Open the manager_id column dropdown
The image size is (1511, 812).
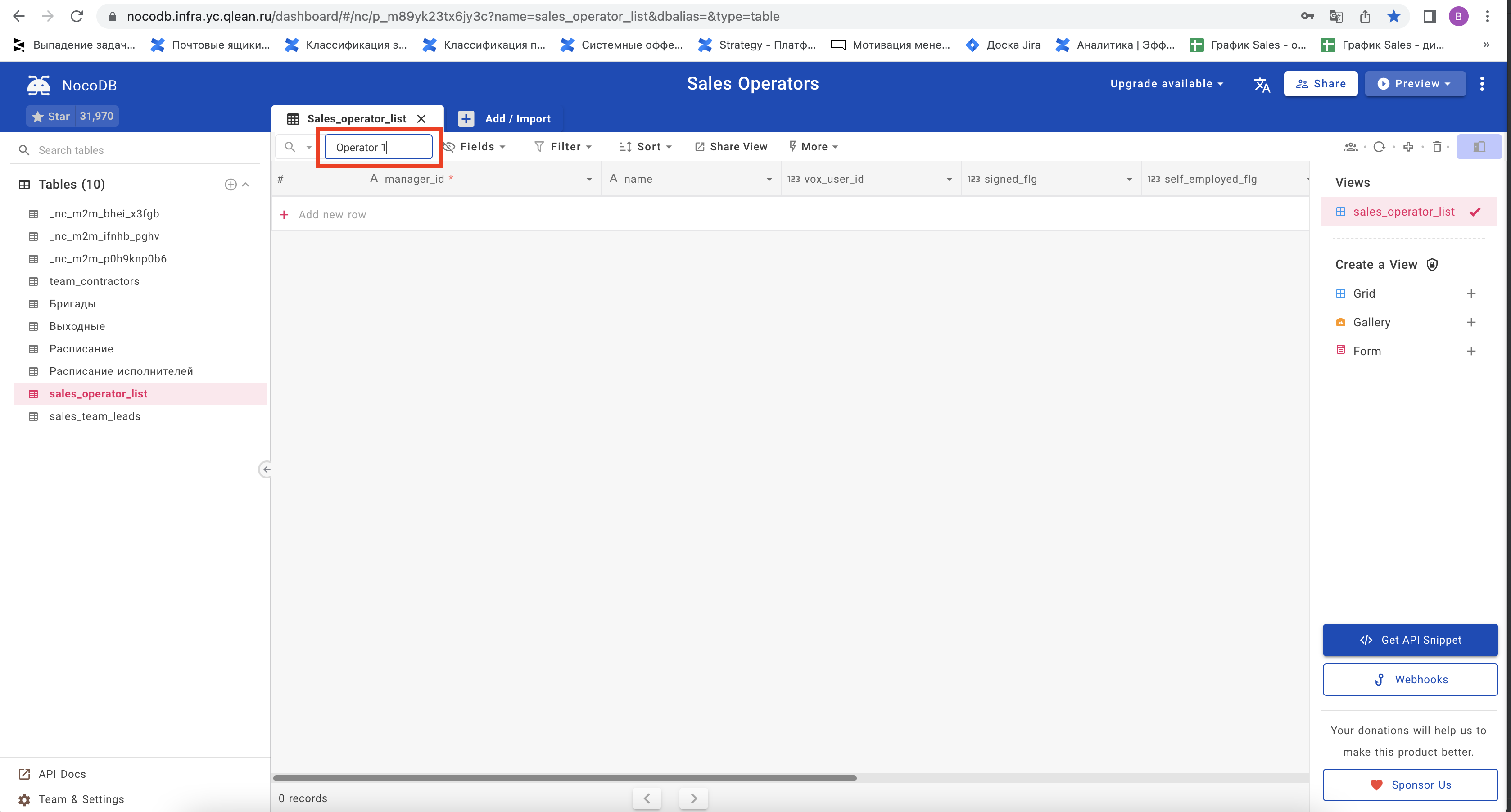[589, 180]
